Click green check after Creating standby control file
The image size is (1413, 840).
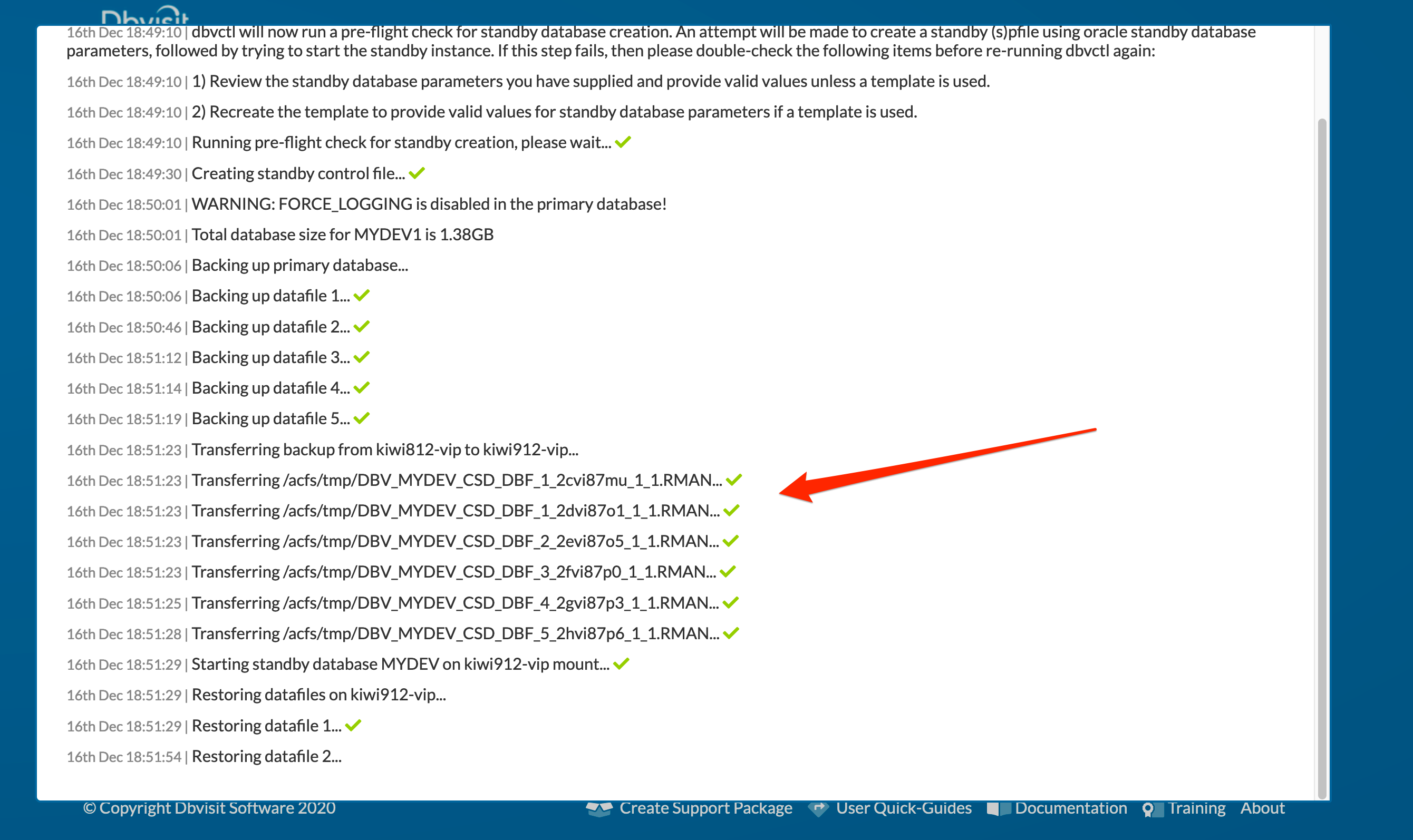(x=417, y=173)
